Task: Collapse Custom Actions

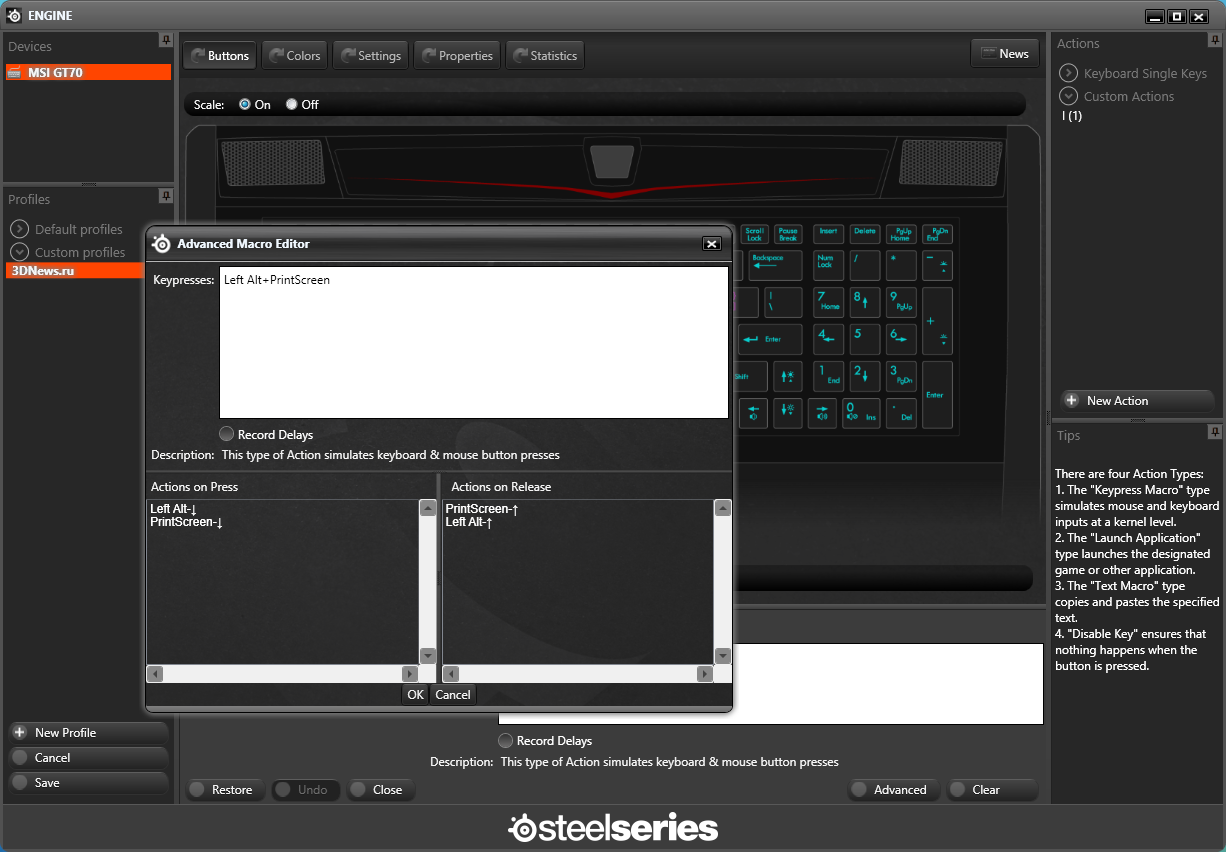Action: tap(1069, 96)
